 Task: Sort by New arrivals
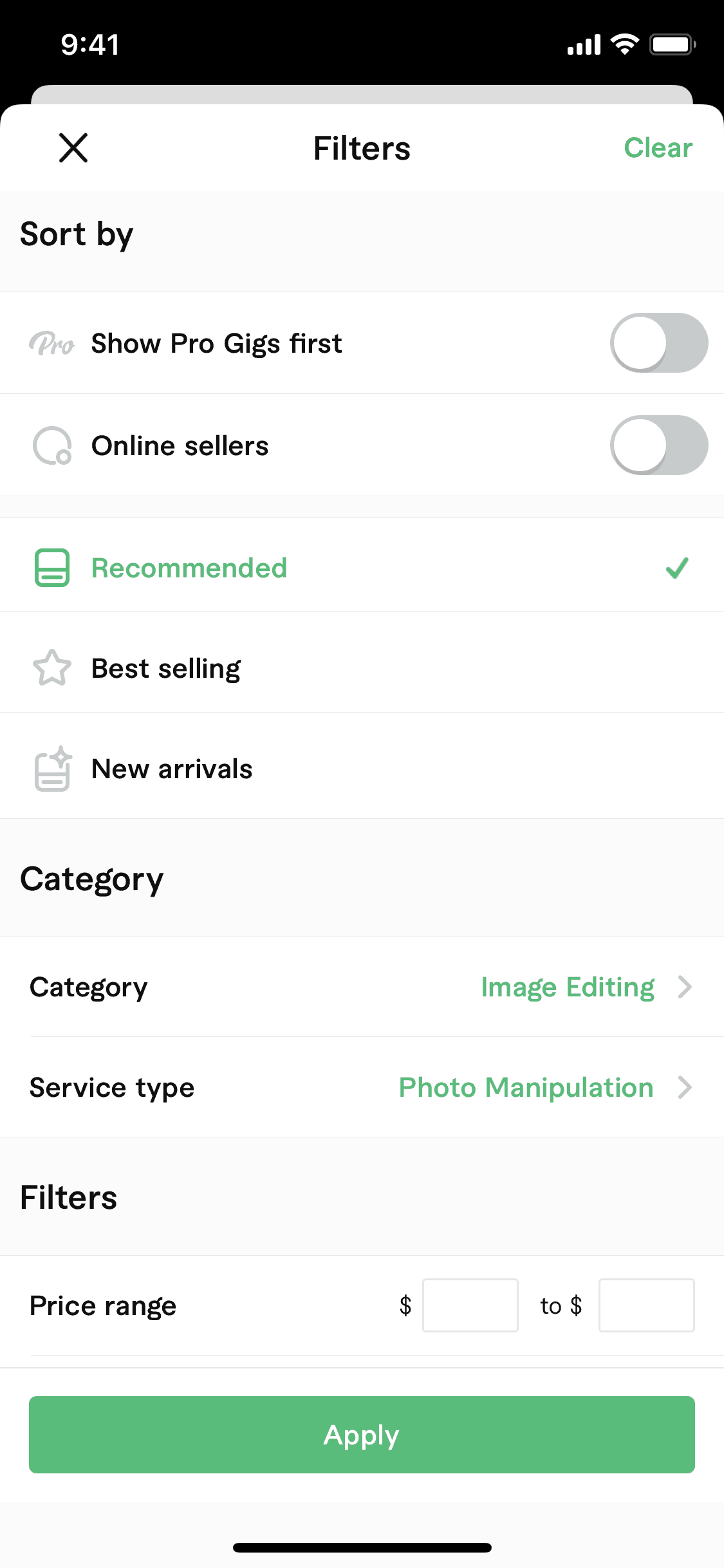click(x=172, y=769)
